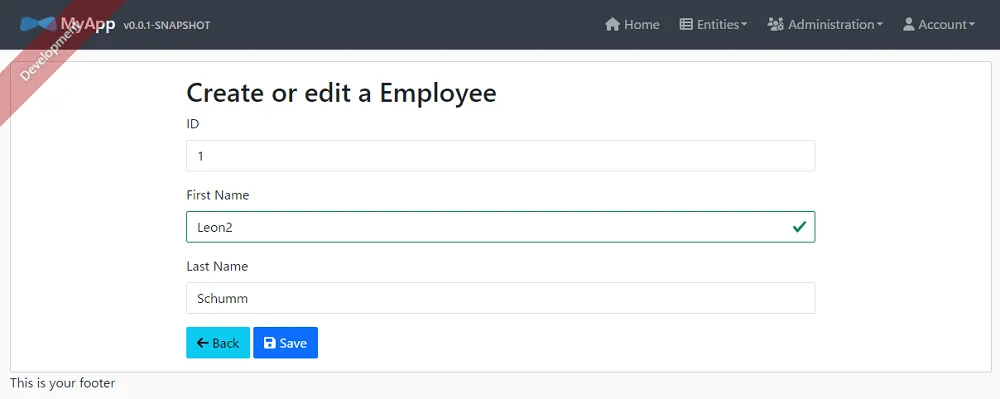Expand the Entities dropdown caret
The height and width of the screenshot is (399, 1000).
point(744,25)
